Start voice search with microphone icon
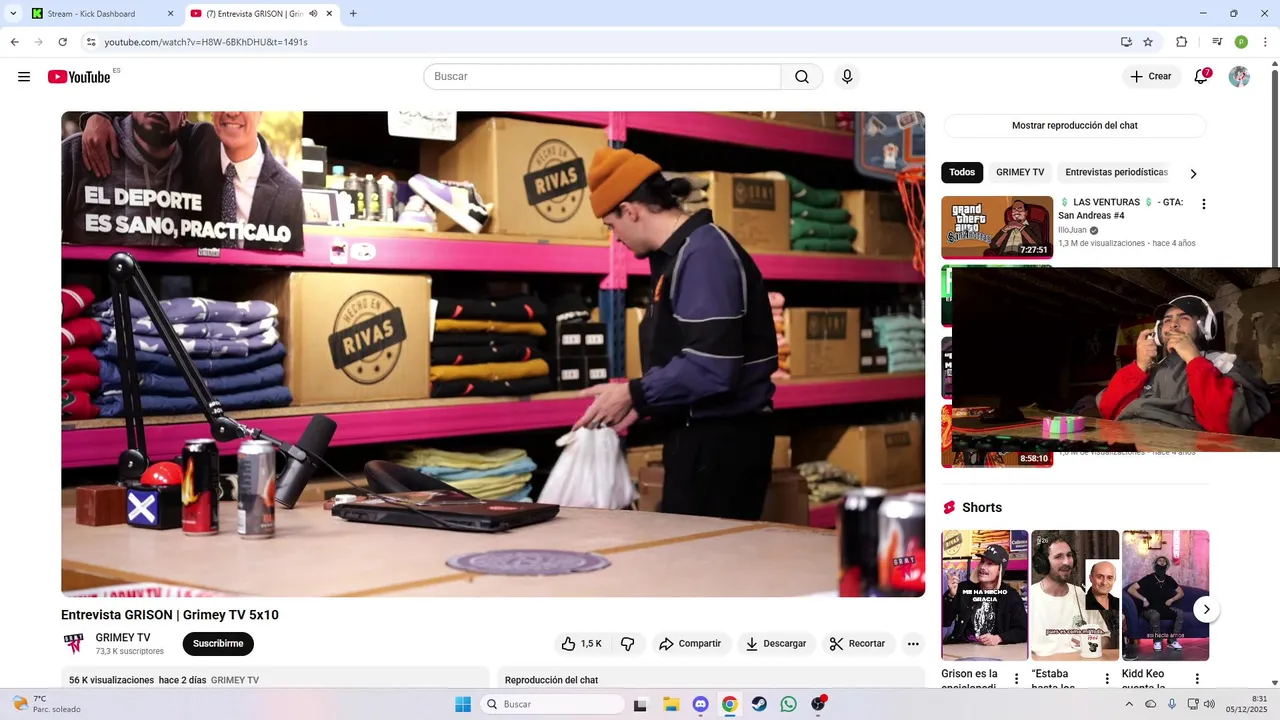1280x720 pixels. pos(847,77)
